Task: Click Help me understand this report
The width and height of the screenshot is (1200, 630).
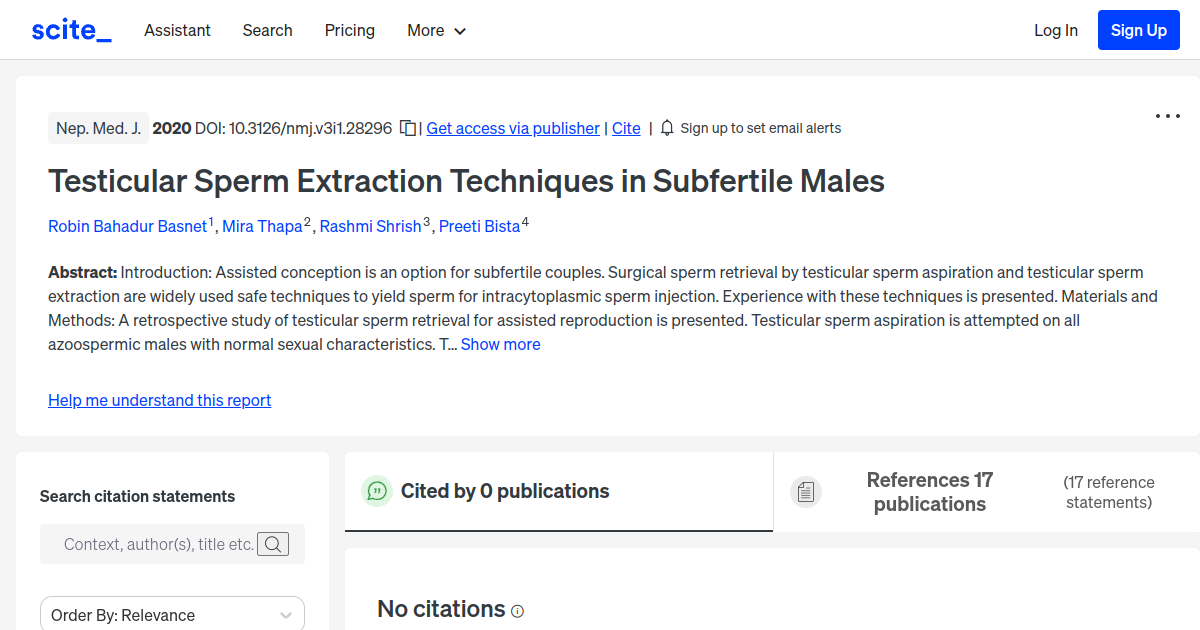Action: (x=159, y=400)
